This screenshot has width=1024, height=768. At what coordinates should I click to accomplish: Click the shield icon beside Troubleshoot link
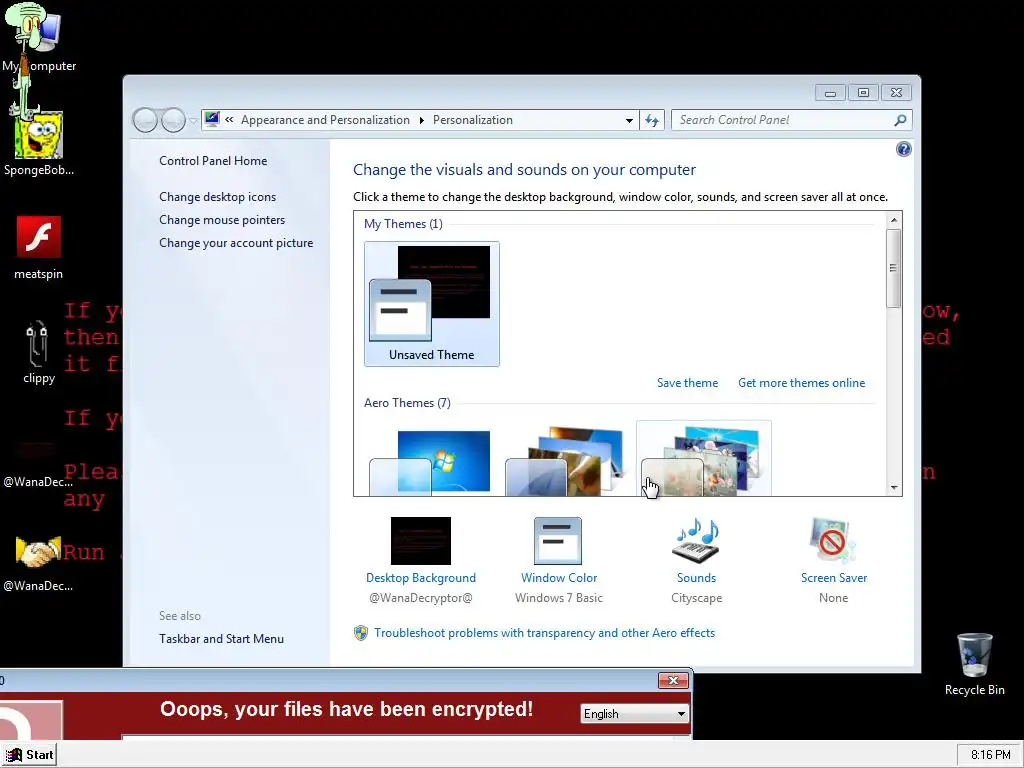click(x=360, y=633)
